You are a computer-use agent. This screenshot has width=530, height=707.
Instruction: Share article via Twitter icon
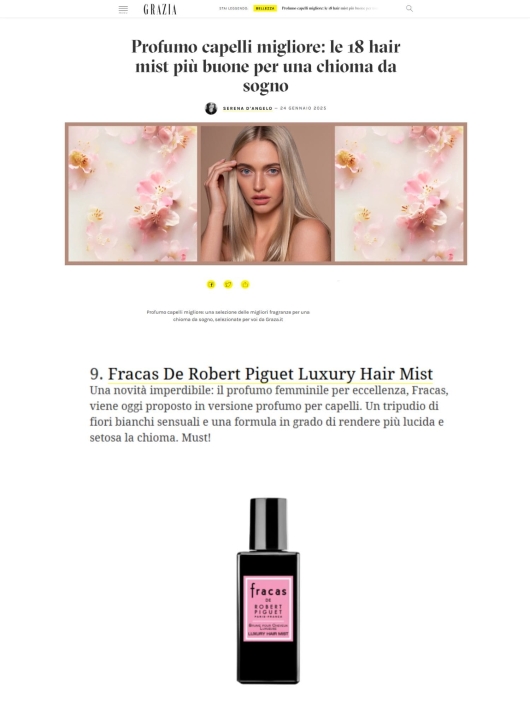point(228,285)
